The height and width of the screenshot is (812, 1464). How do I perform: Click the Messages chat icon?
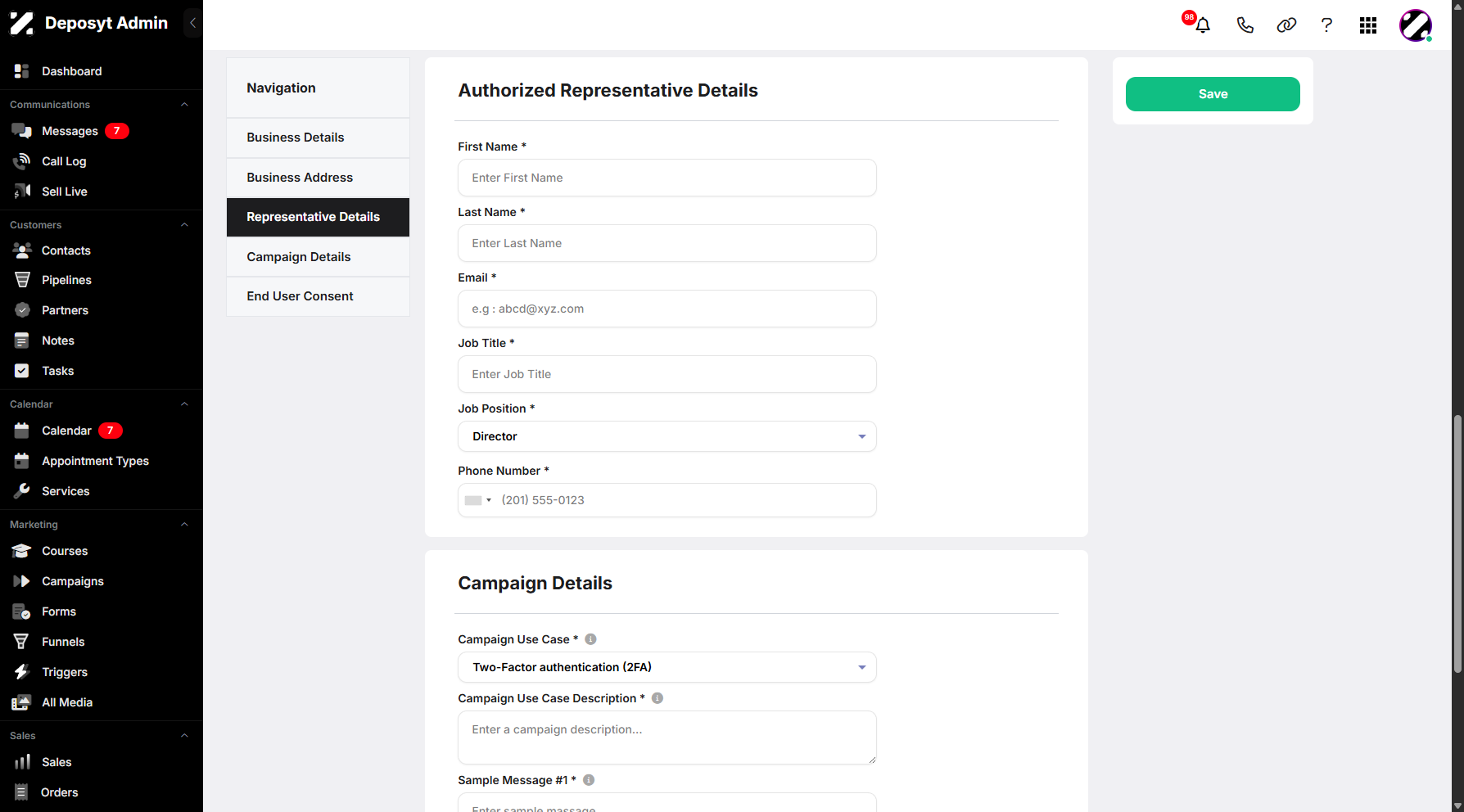coord(22,131)
